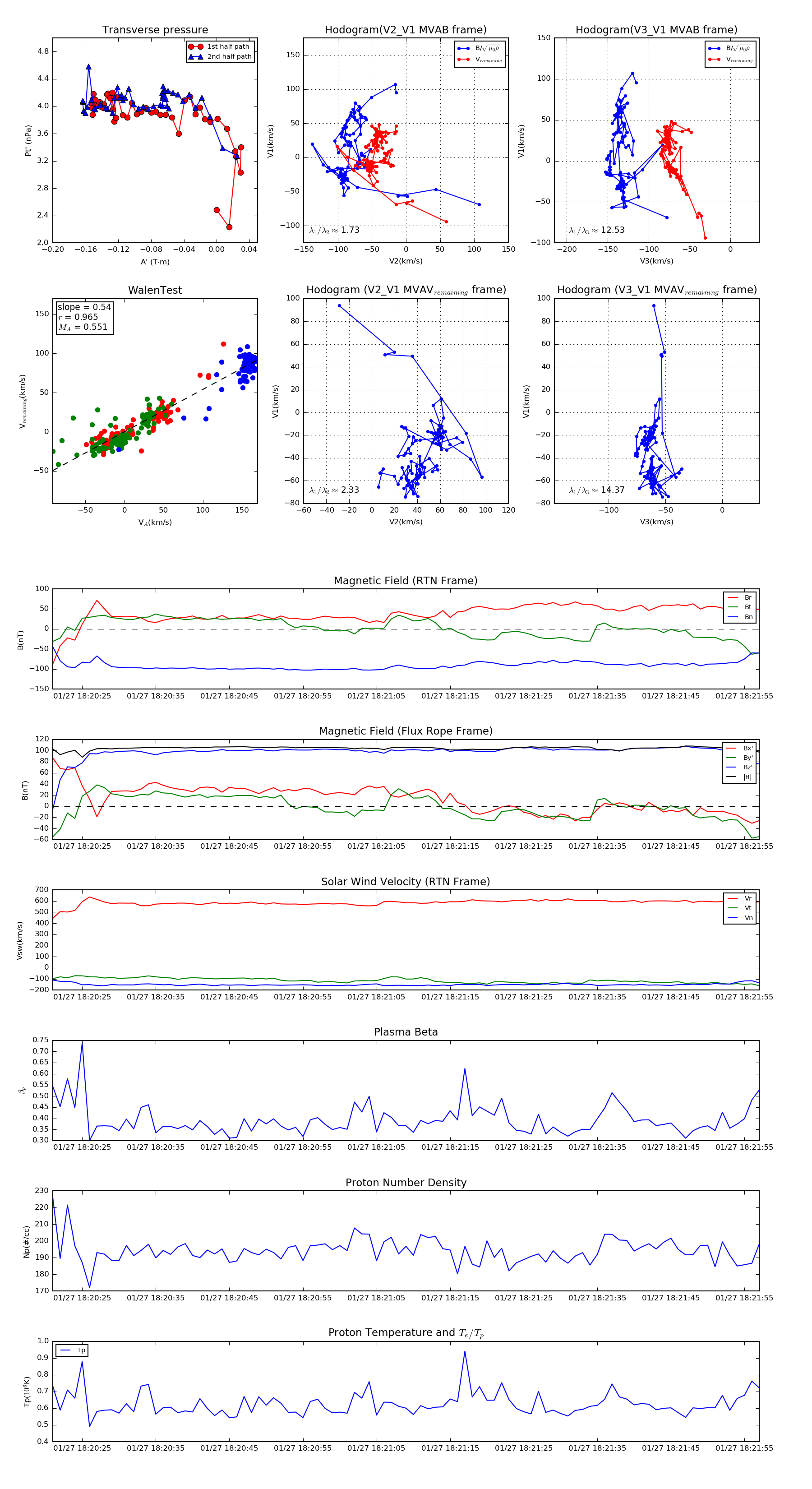
Task: Click the 'Plasma Beta' plot title
Action: tap(406, 1032)
